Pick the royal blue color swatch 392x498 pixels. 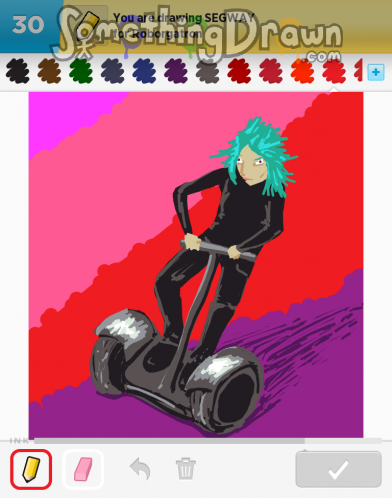144,71
